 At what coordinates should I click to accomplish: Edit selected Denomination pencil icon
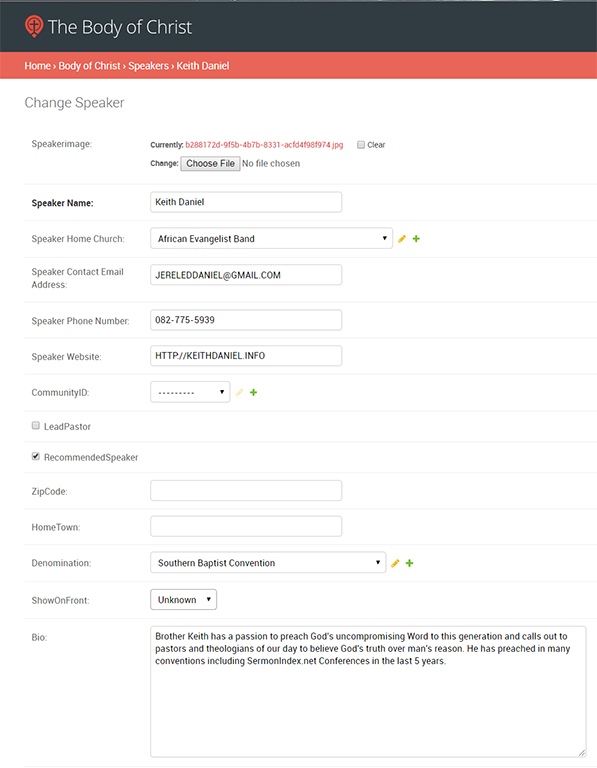395,563
